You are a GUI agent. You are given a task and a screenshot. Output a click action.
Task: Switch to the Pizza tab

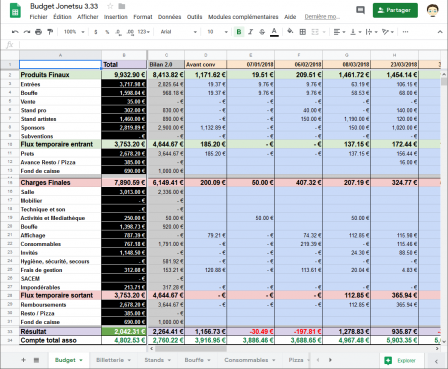pos(296,360)
